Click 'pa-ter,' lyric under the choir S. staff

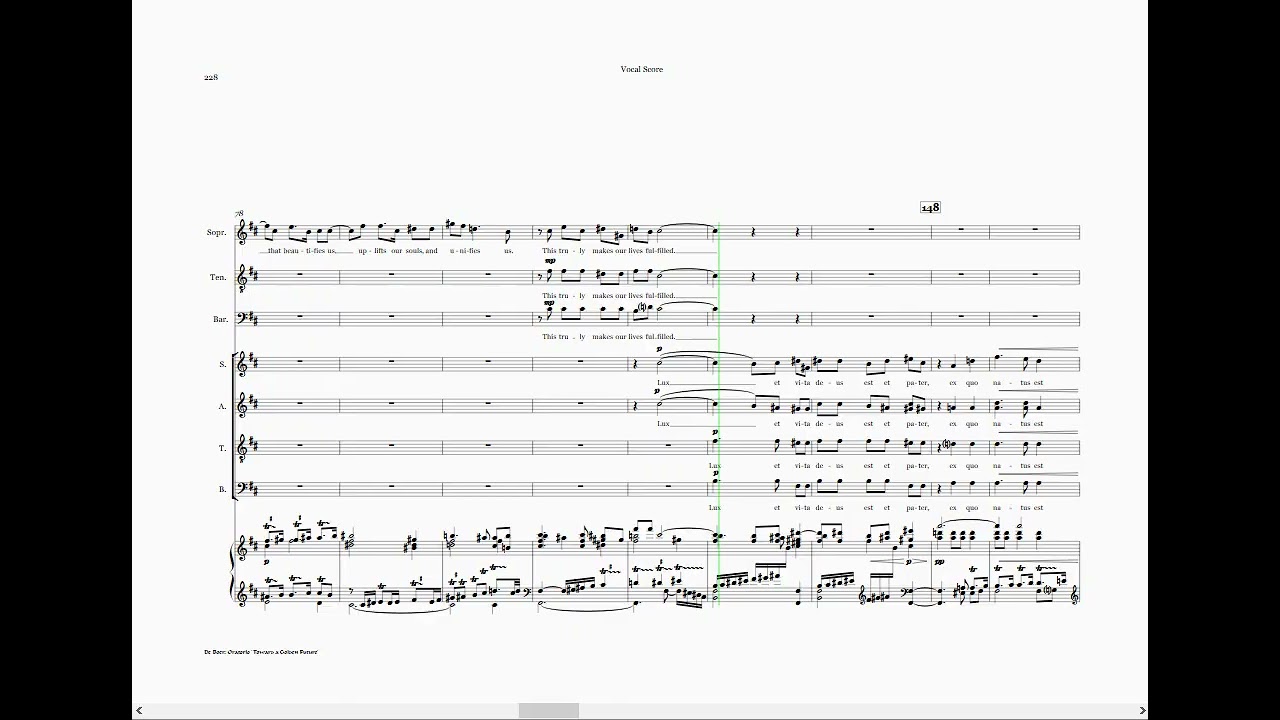point(916,382)
